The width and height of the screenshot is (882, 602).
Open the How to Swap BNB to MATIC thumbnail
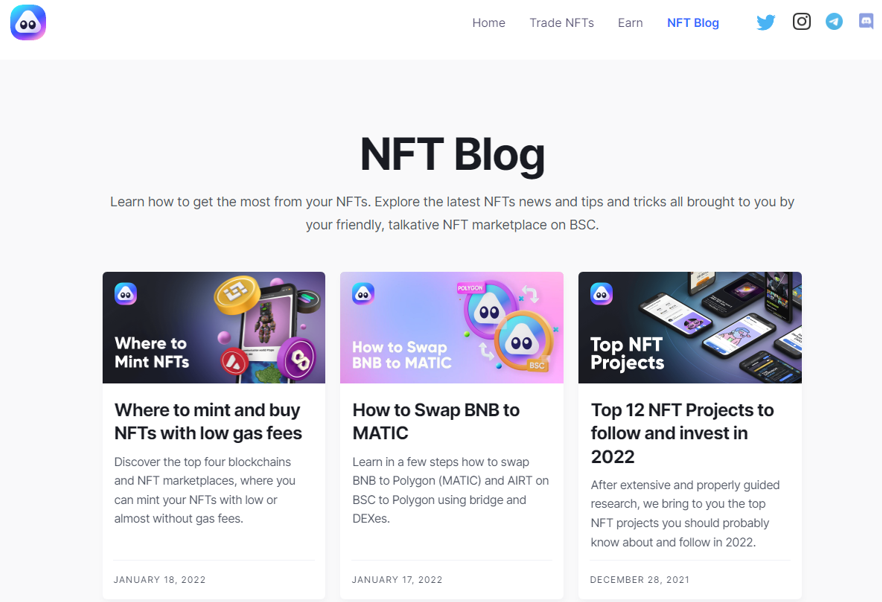point(452,327)
